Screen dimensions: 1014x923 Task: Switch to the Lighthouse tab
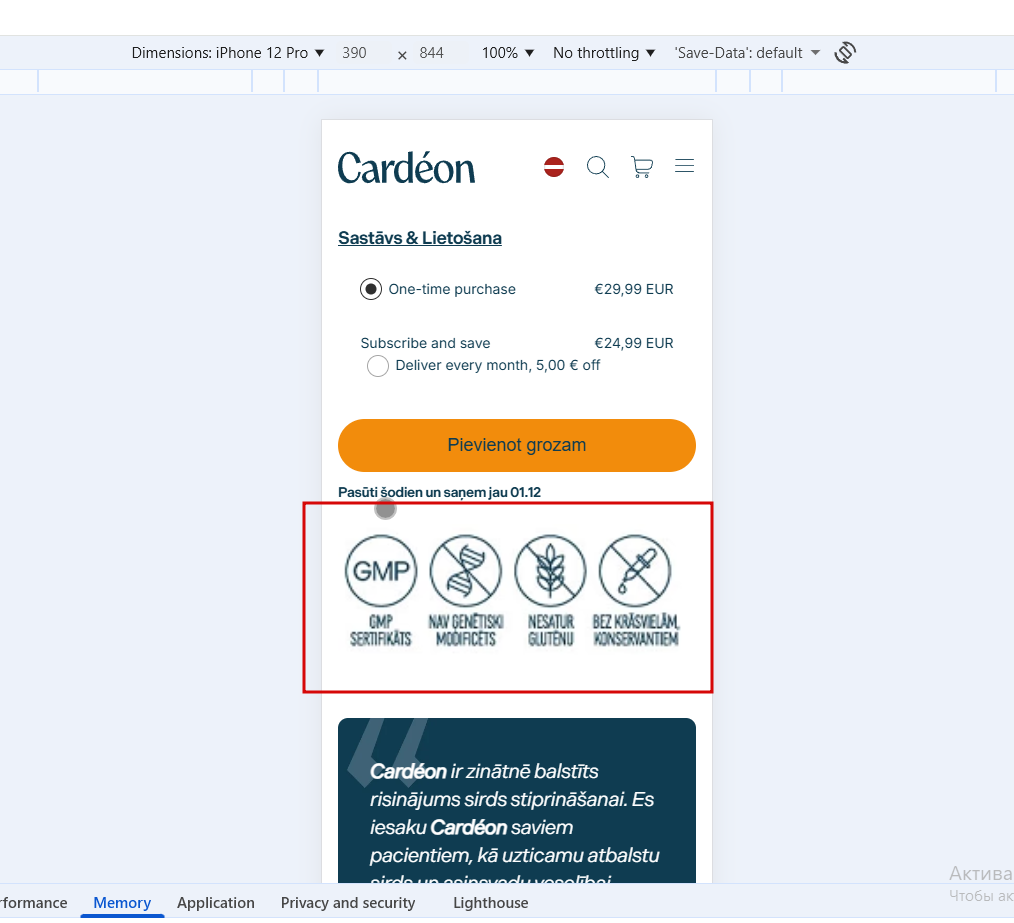[x=491, y=902]
